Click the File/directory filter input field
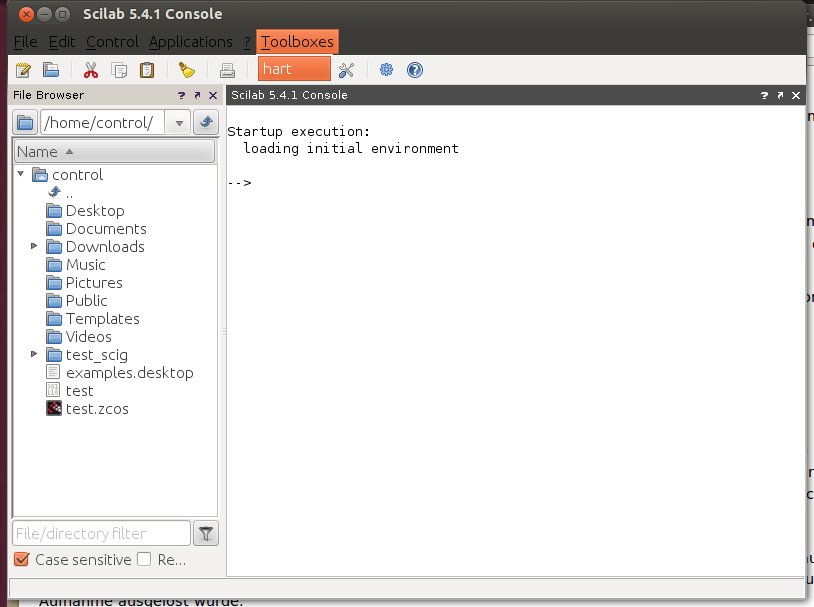The image size is (814, 607). (100, 533)
